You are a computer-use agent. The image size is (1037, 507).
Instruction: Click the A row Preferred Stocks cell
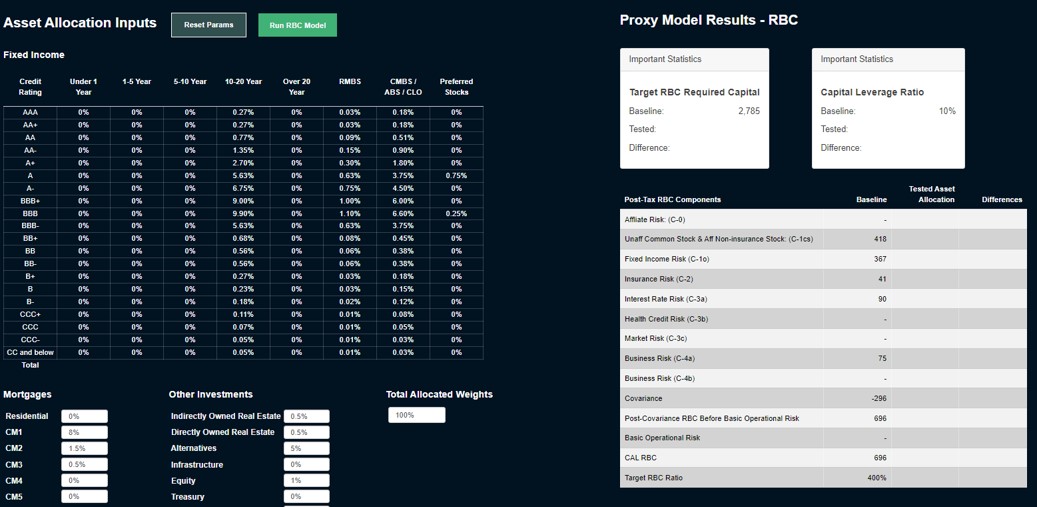point(456,175)
